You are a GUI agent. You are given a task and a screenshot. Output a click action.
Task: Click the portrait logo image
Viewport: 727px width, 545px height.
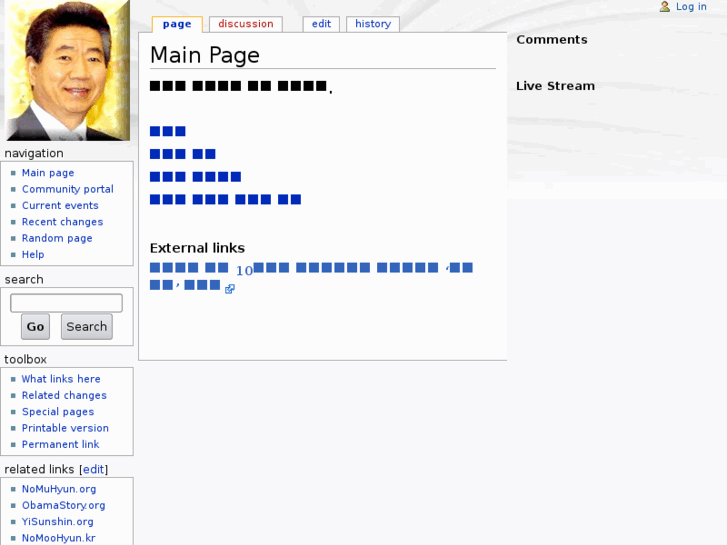pos(68,71)
